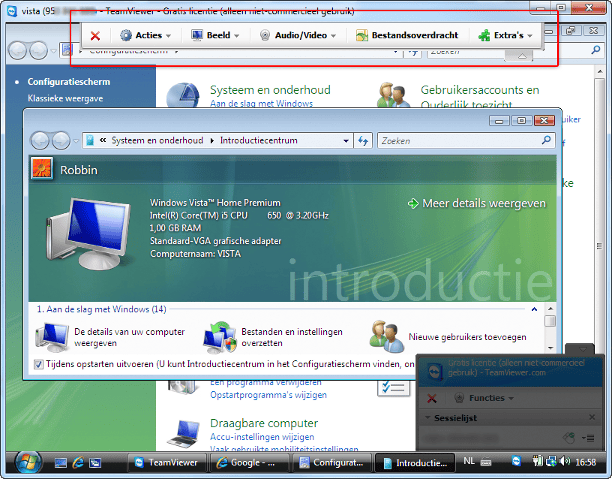612x479 pixels.
Task: Open Systeem en onderhoud category
Action: (x=270, y=90)
